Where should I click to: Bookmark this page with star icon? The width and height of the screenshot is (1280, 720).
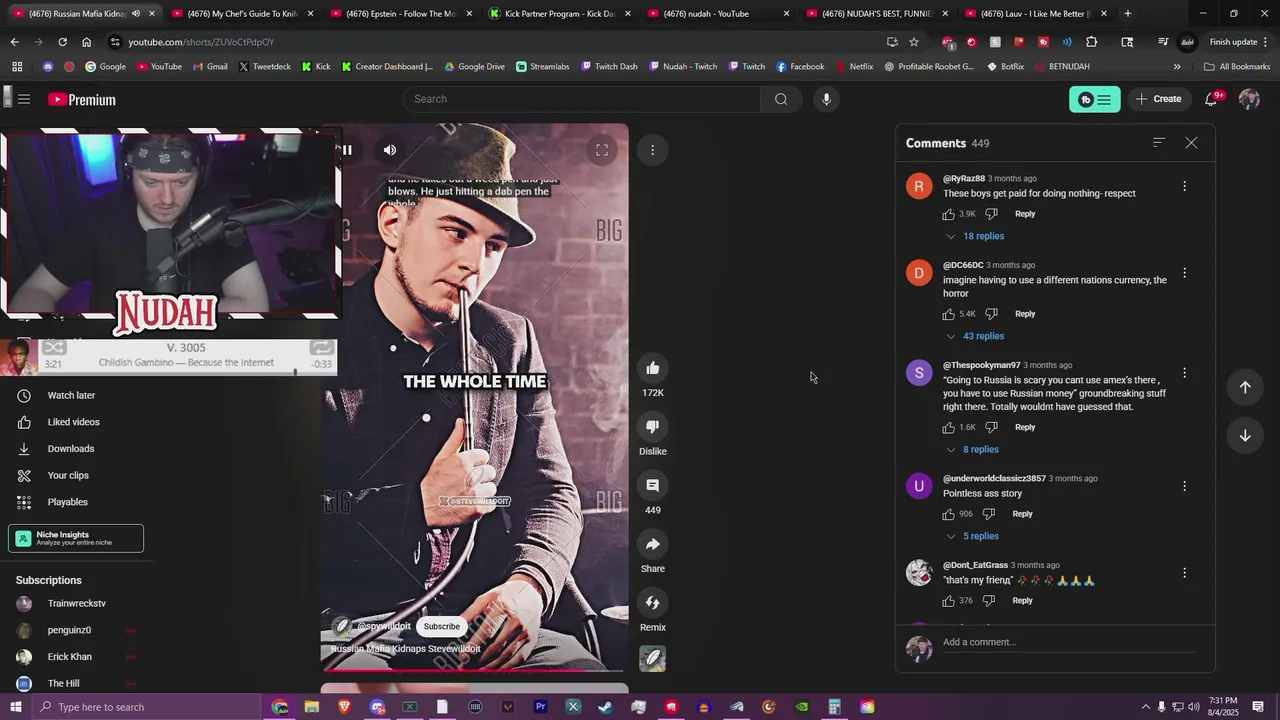coord(914,42)
